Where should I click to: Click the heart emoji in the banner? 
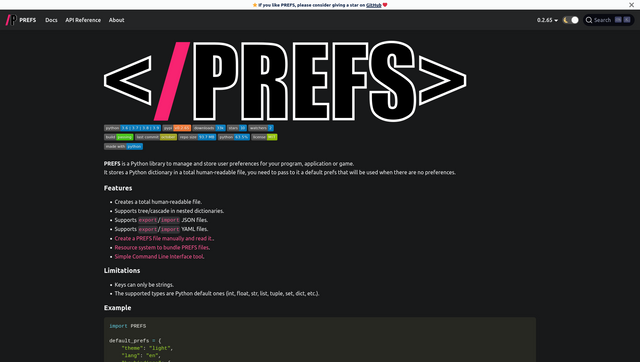(x=385, y=5)
